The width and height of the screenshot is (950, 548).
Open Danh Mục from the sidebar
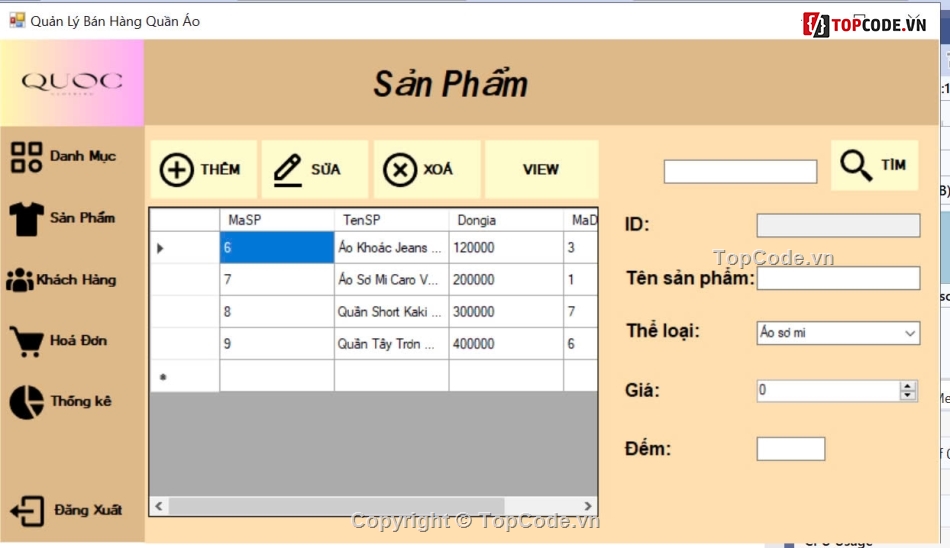pos(27,157)
